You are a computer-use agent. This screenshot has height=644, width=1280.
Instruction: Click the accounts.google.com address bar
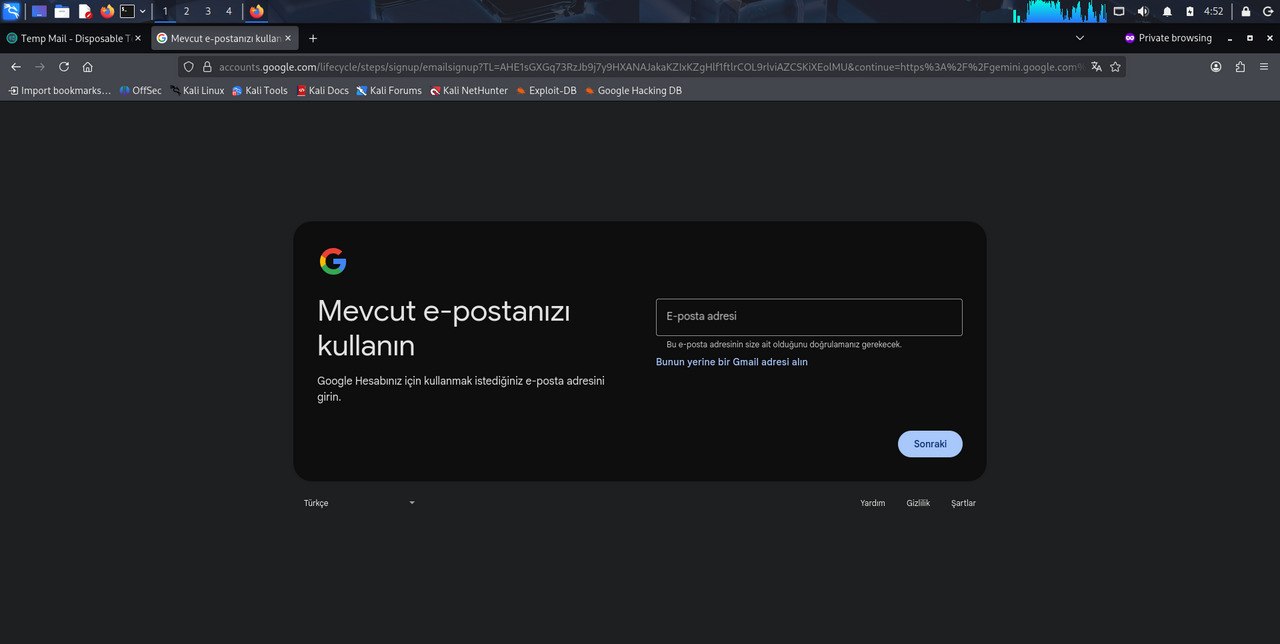coord(650,67)
